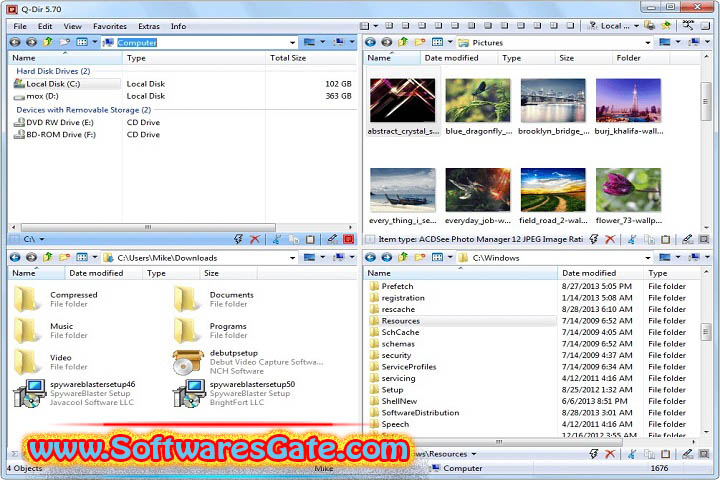Sort by Date modified column in Pictures pane
The image size is (720, 480).
459,58
